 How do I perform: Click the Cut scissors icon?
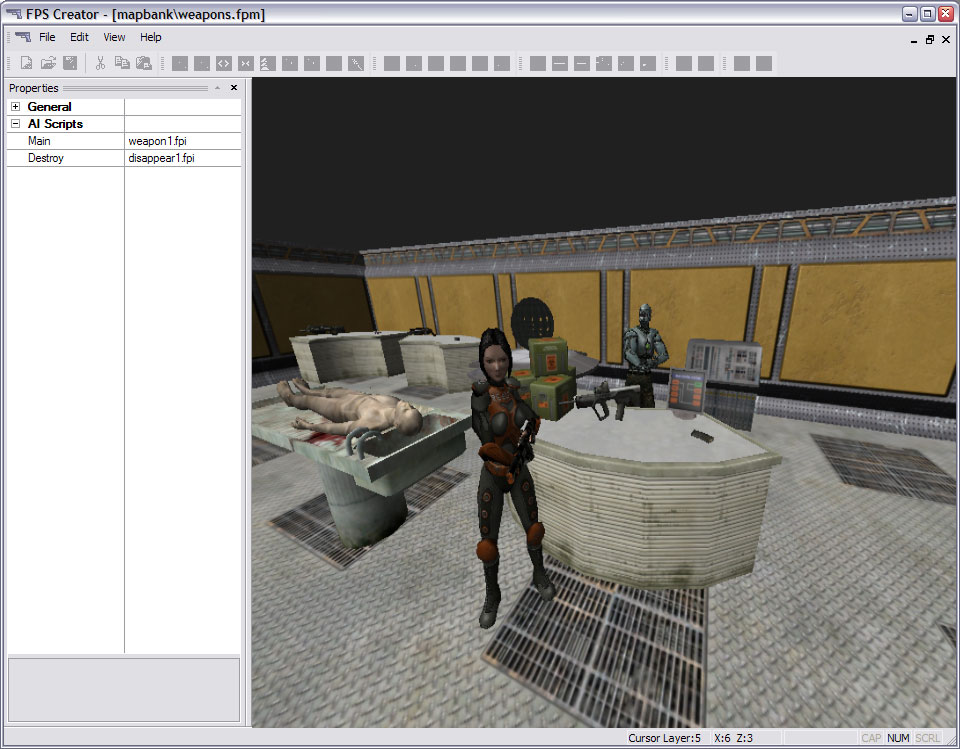(100, 63)
